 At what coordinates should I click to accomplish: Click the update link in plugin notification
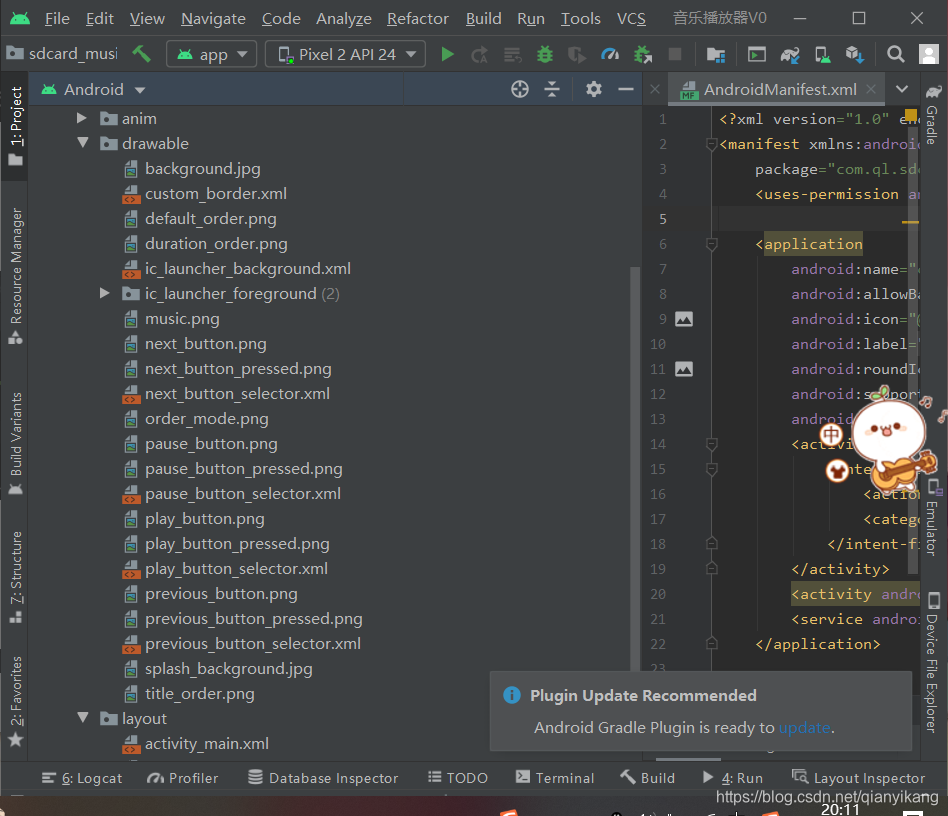click(804, 727)
